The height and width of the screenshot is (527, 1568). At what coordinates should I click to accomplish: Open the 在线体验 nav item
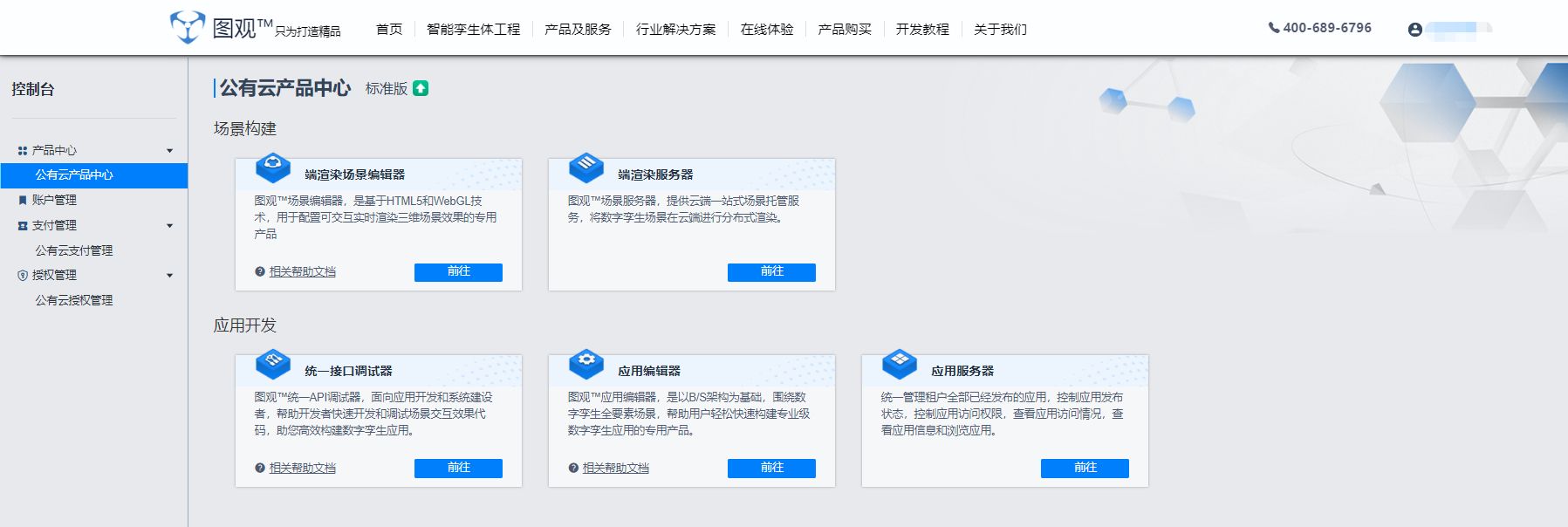point(767,29)
